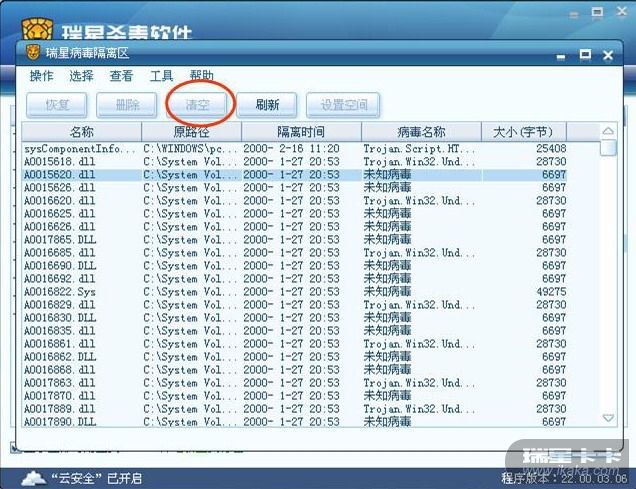Image resolution: width=636 pixels, height=489 pixels.
Task: Select the A0016868.dll row
Action: click(x=294, y=369)
